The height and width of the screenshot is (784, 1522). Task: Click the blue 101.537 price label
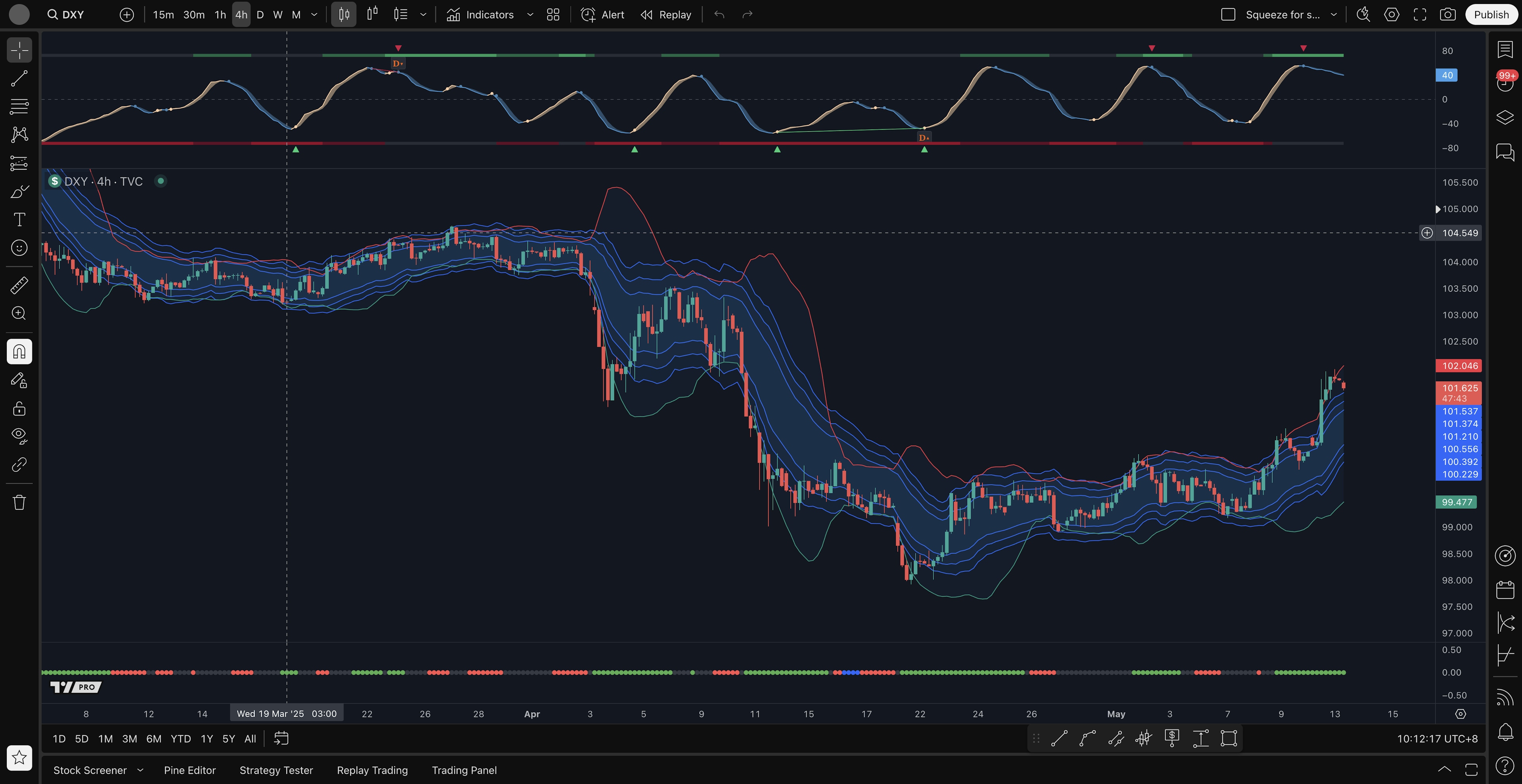[x=1459, y=412]
